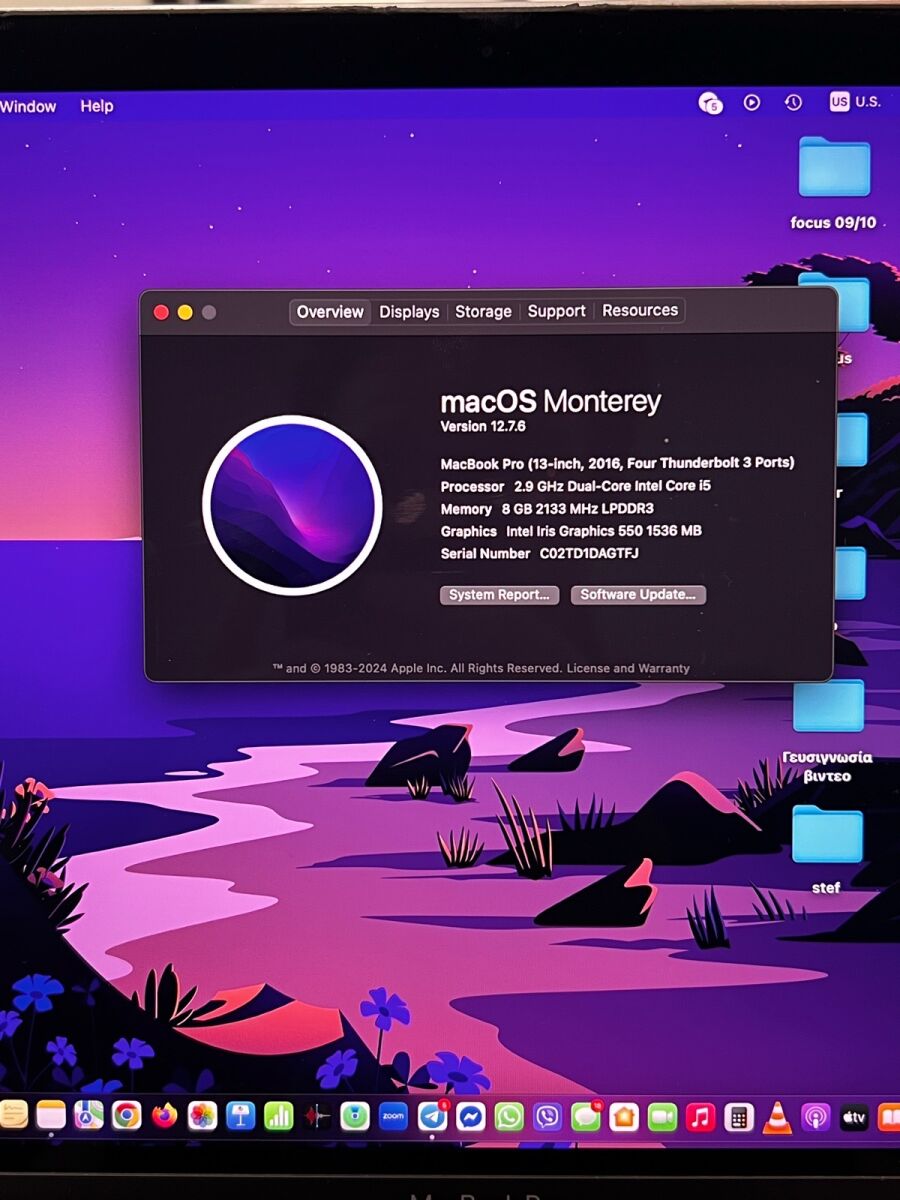This screenshot has height=1200, width=900.
Task: Launch Zoom from the Dock
Action: coord(393,1116)
